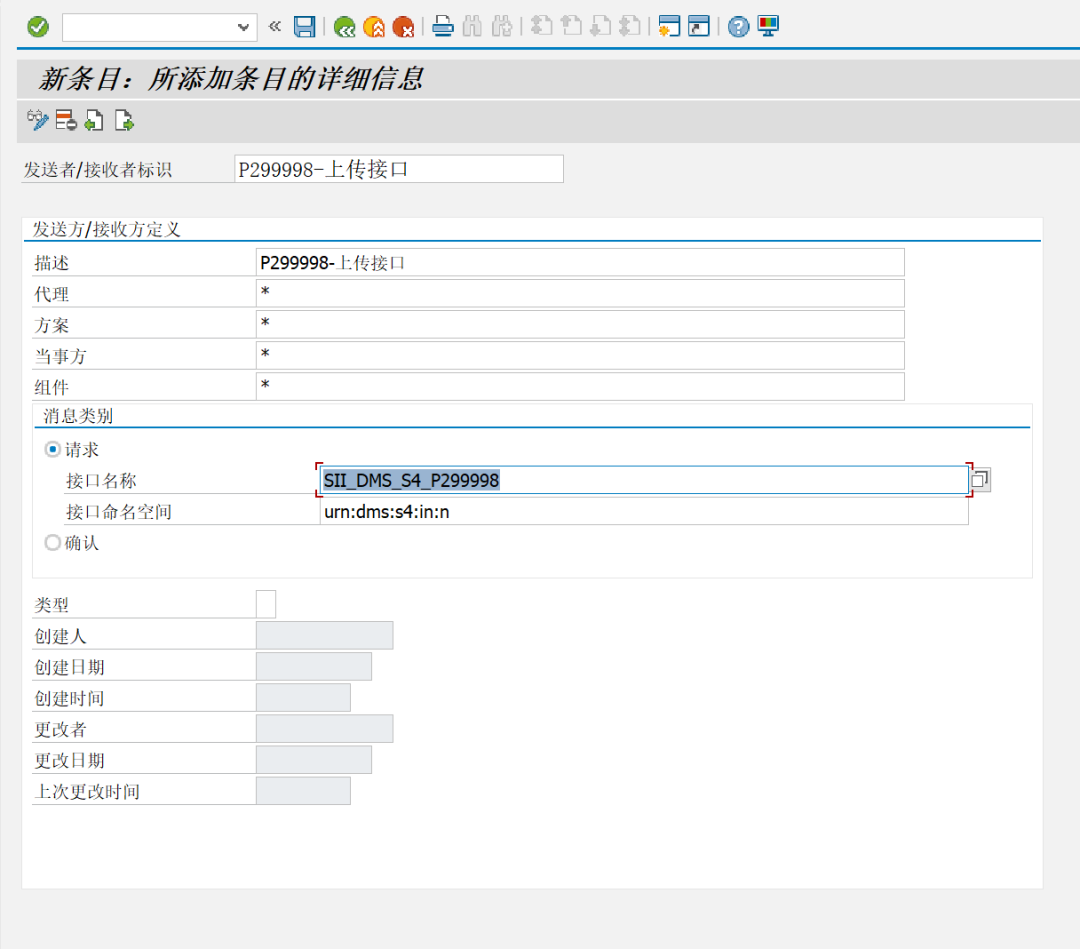The height and width of the screenshot is (949, 1080).
Task: Cancel using the red Cancel icon
Action: 404,27
